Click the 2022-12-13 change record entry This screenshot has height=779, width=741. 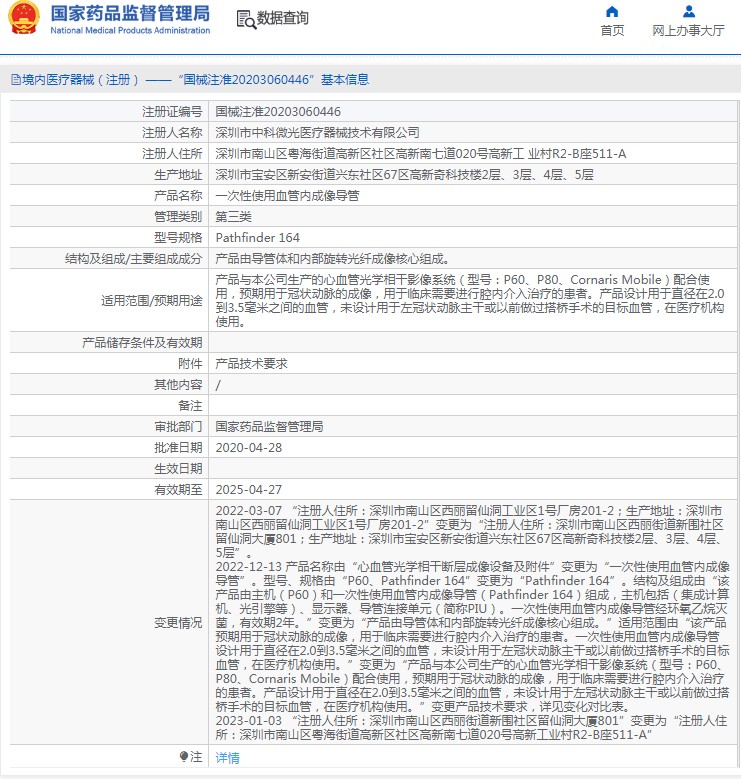tap(472, 636)
